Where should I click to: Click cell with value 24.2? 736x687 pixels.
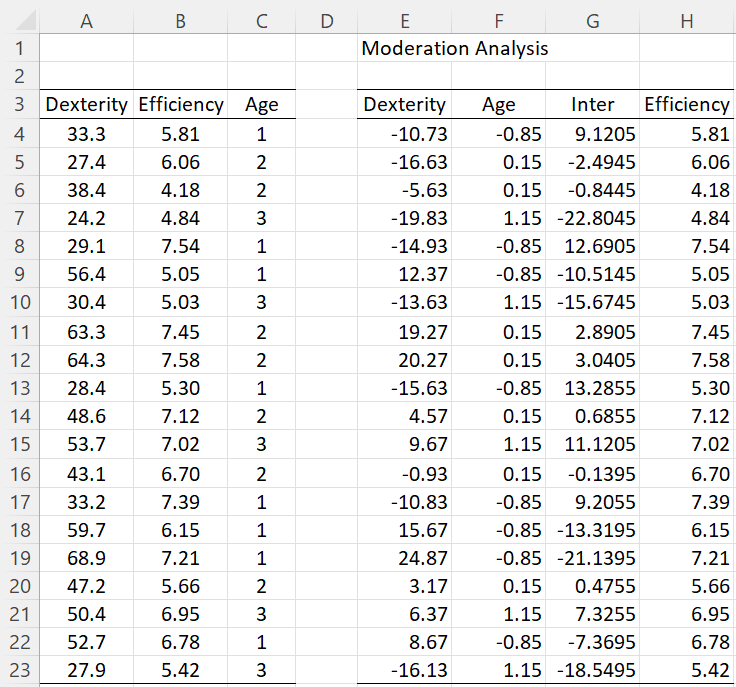[x=86, y=218]
